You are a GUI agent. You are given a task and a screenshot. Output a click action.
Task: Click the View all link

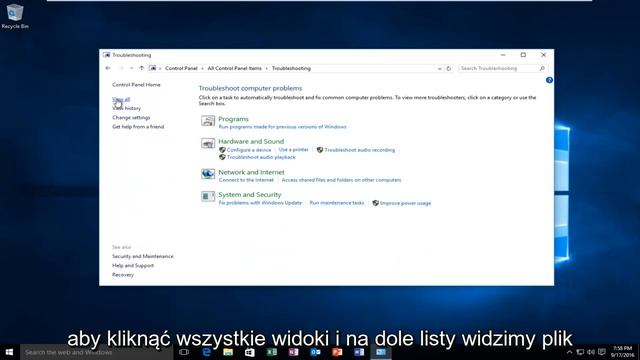(x=121, y=99)
